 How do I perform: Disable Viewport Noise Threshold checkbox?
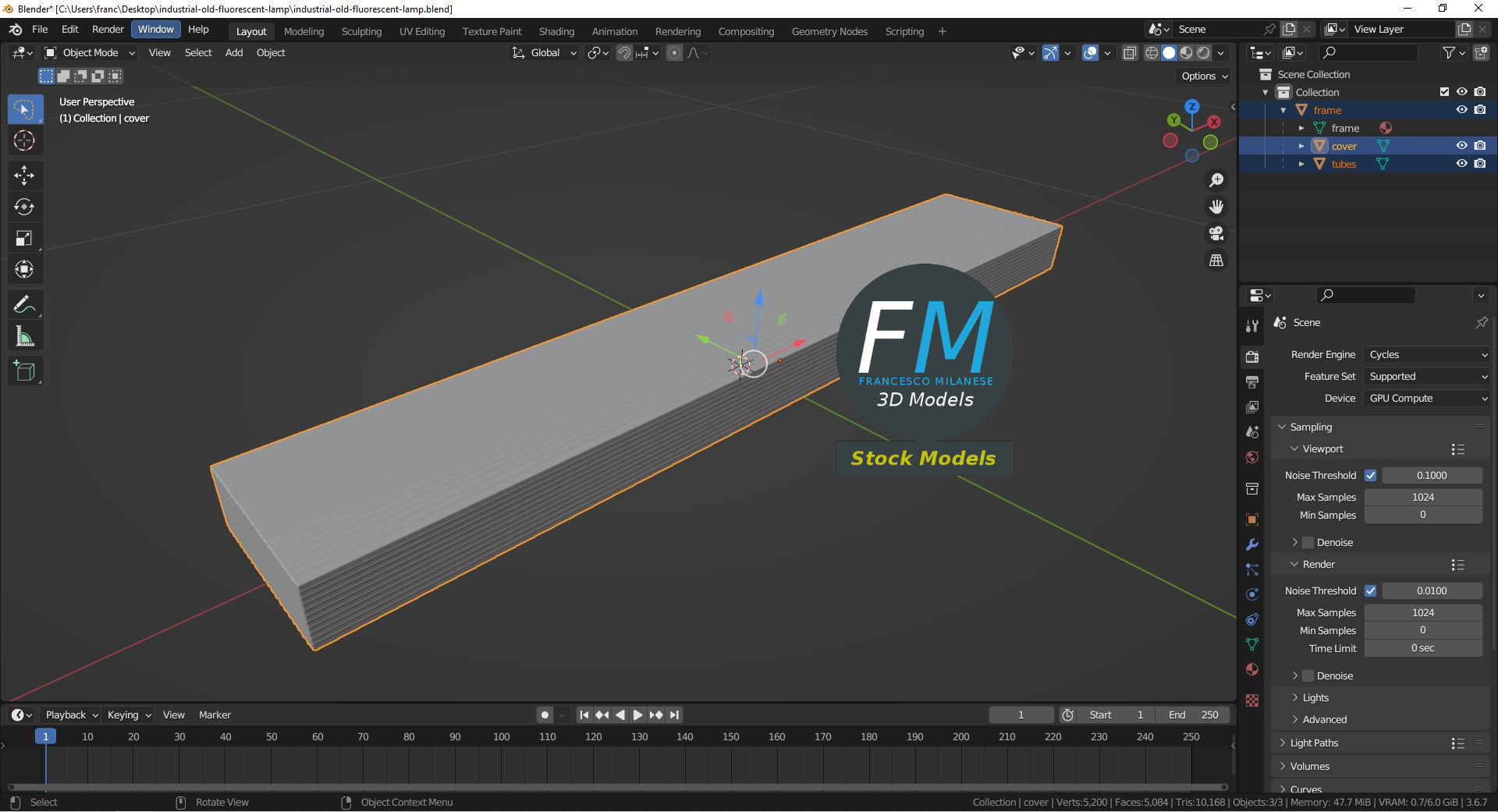click(x=1371, y=475)
